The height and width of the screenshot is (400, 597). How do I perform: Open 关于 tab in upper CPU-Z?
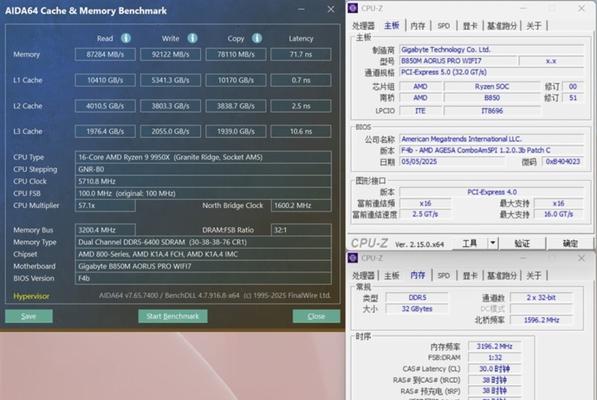533,26
